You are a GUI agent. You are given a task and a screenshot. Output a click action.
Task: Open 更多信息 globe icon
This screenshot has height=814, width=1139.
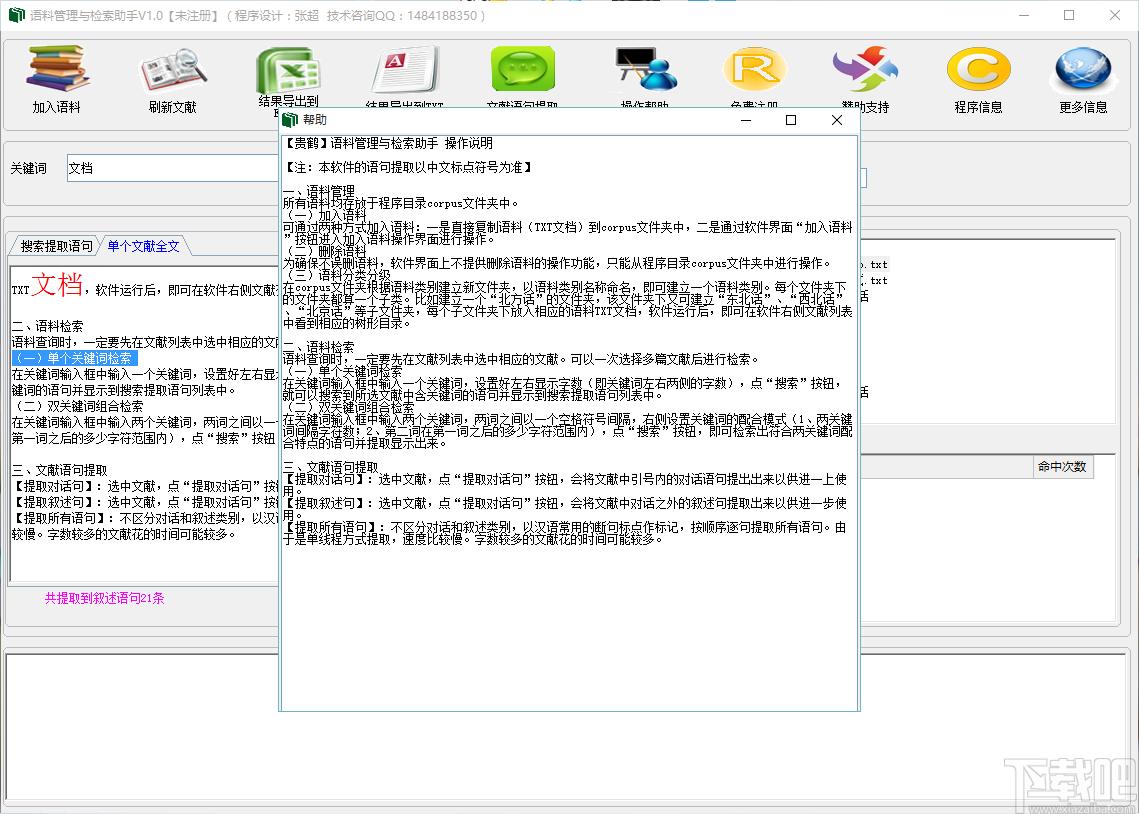[x=1083, y=70]
